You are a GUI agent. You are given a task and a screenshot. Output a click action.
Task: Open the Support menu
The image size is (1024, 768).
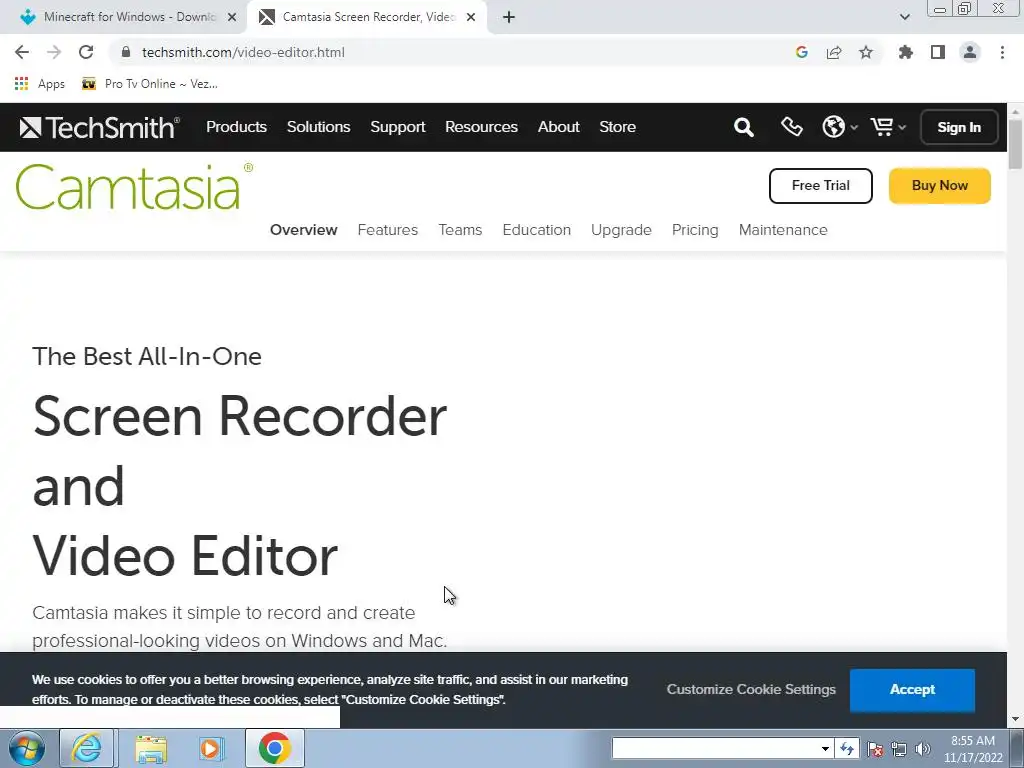(x=398, y=127)
